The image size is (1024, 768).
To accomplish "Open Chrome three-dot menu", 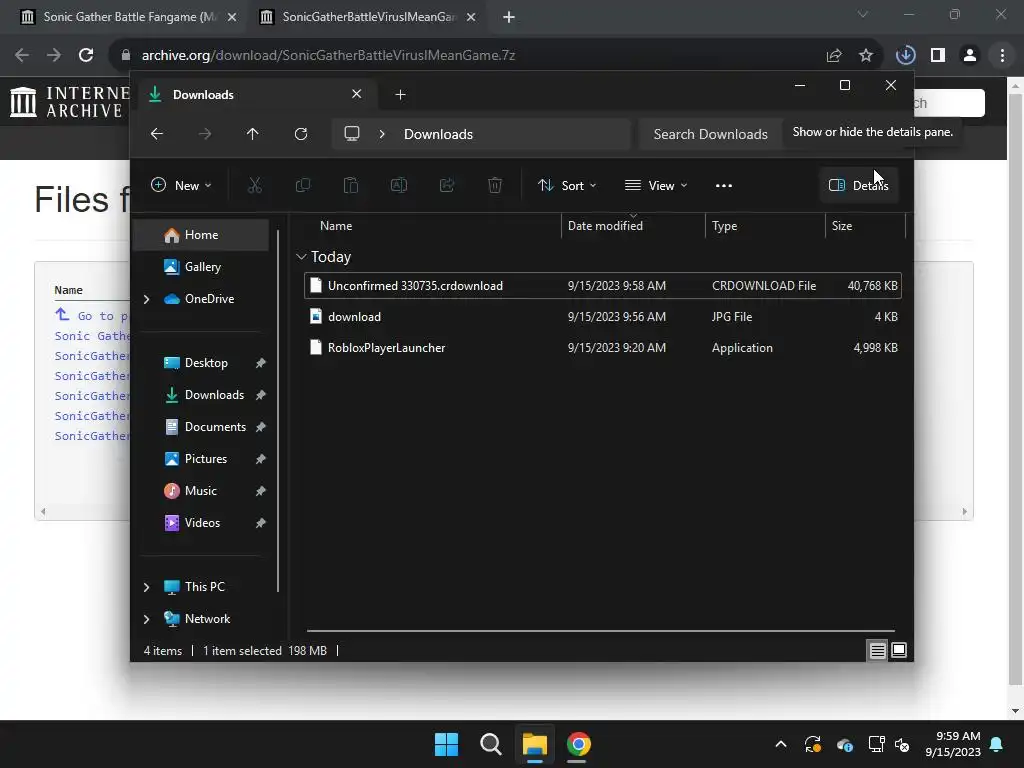I will (1002, 56).
